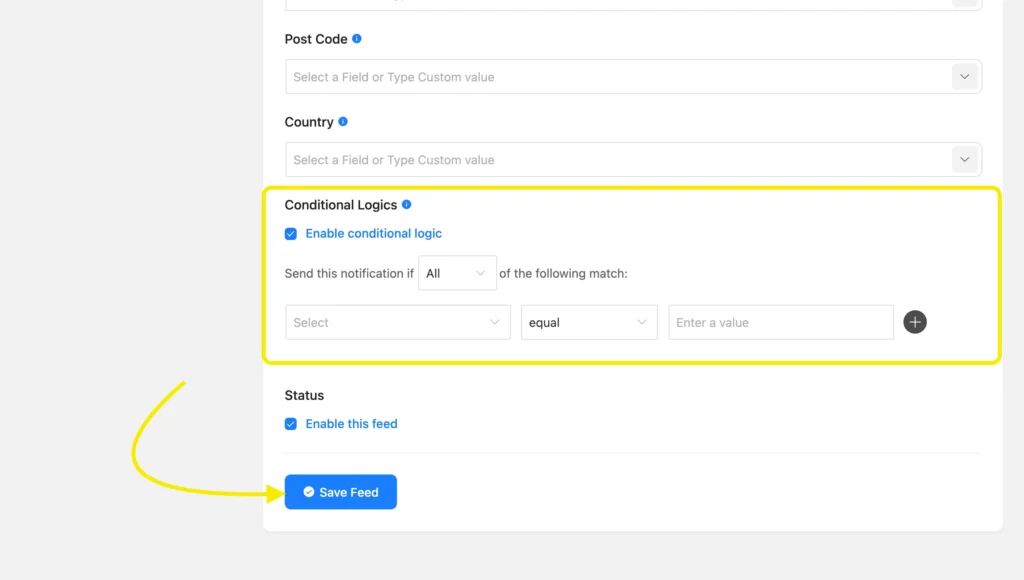
Task: Uncheck the Enable conditional logic checkbox
Action: click(x=290, y=233)
